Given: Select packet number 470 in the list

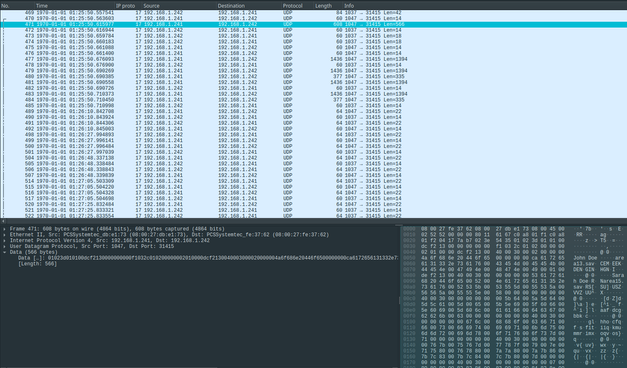Looking at the screenshot, I should pos(314,18).
